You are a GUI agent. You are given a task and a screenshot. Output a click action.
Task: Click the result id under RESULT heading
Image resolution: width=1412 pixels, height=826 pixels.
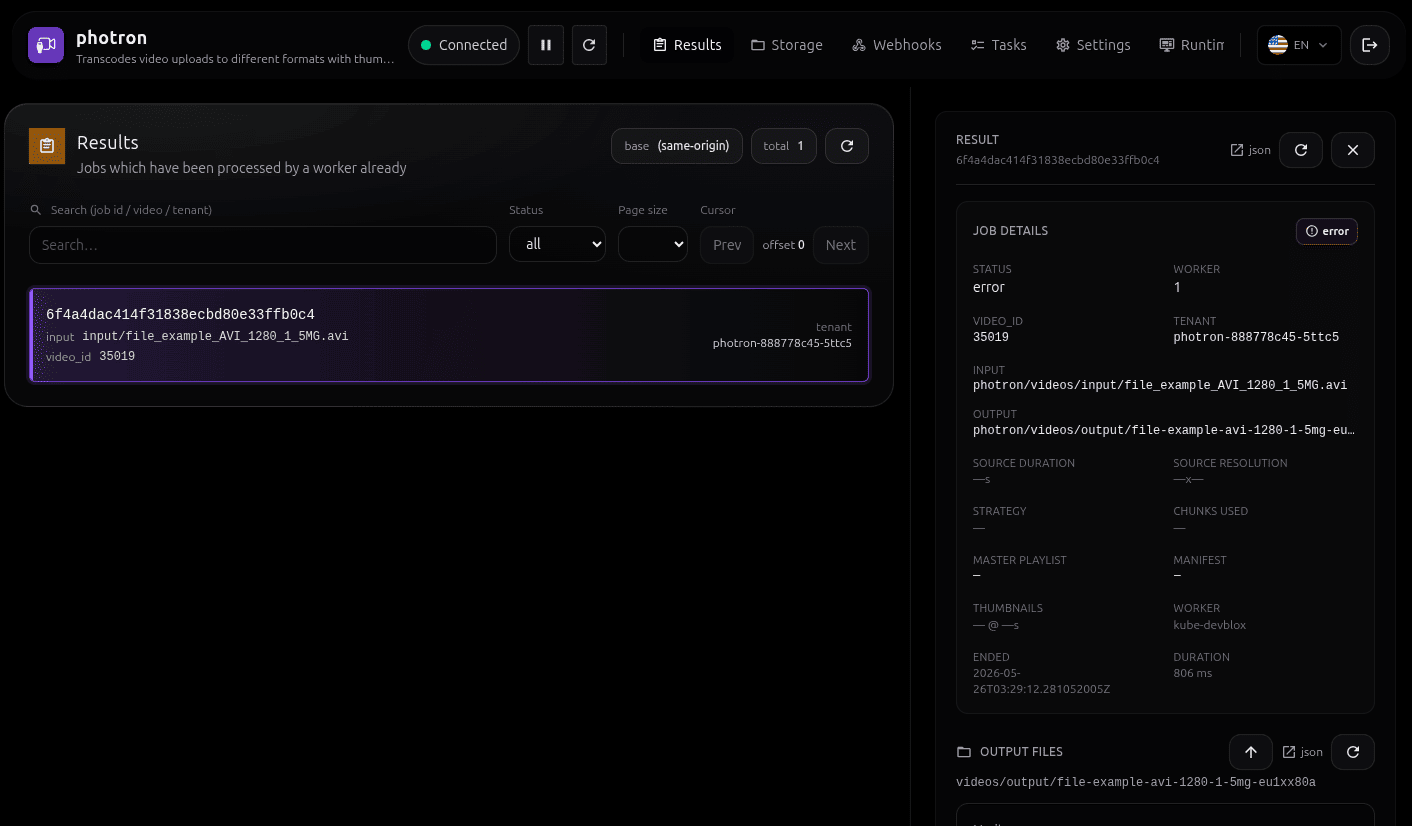(x=1058, y=160)
